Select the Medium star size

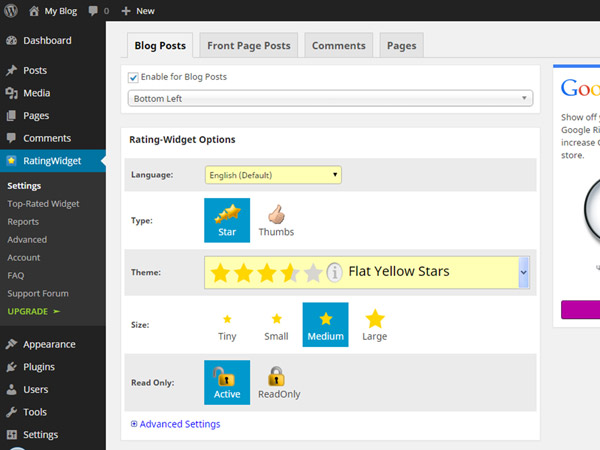(325, 325)
